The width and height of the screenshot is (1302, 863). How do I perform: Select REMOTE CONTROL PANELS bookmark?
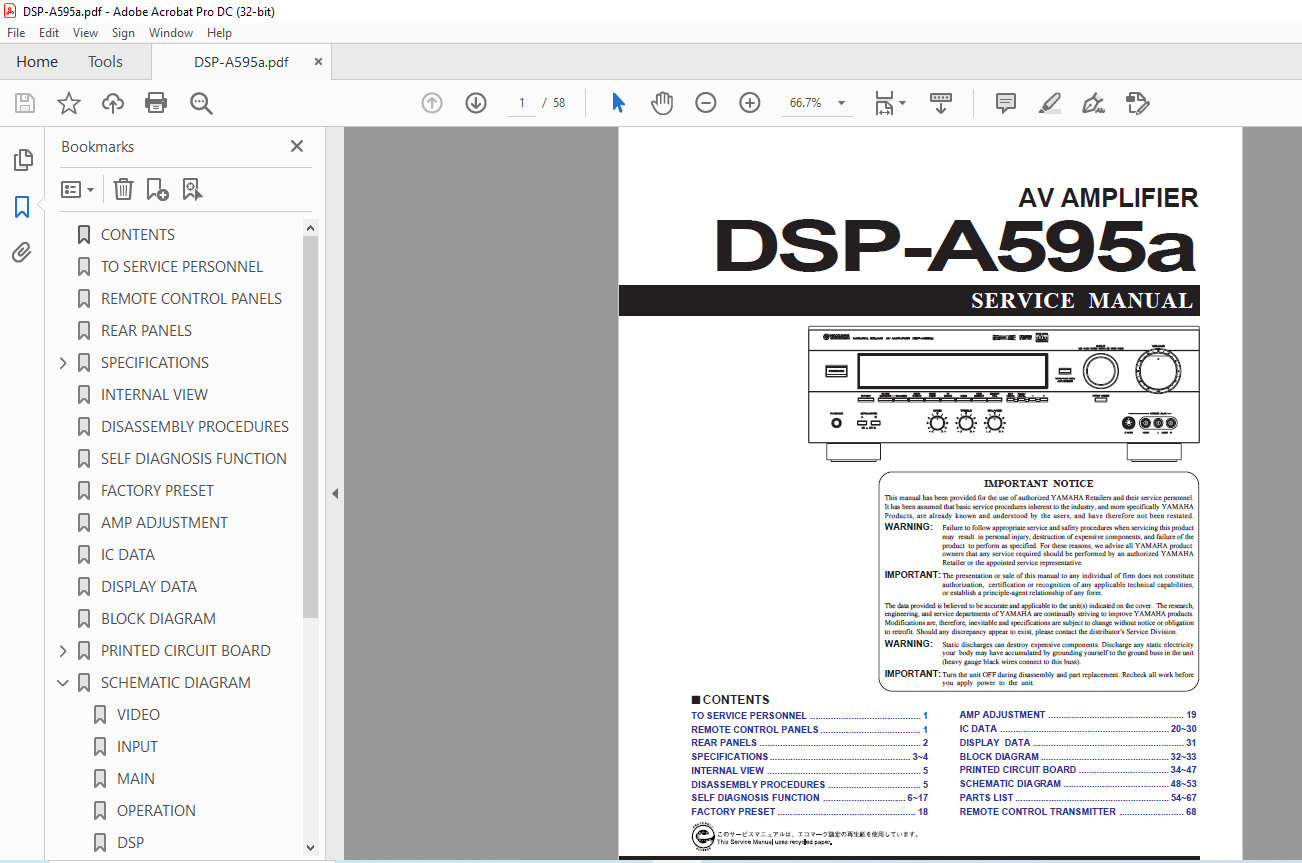(x=191, y=299)
